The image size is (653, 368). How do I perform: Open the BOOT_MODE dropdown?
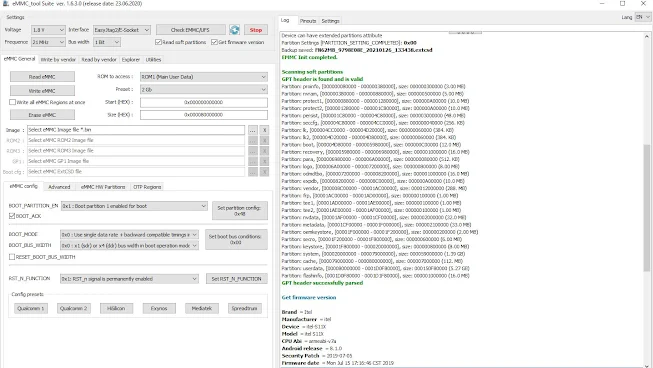pyautogui.click(x=129, y=235)
